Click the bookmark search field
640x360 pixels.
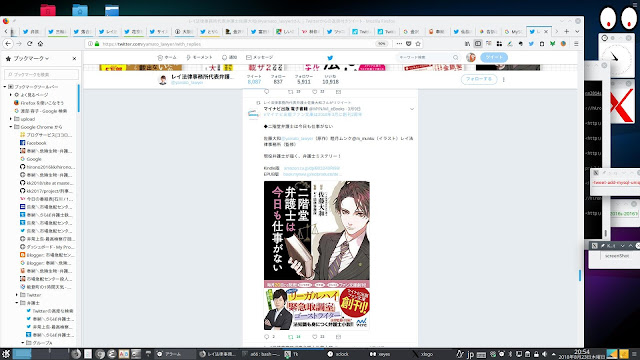[x=41, y=74]
